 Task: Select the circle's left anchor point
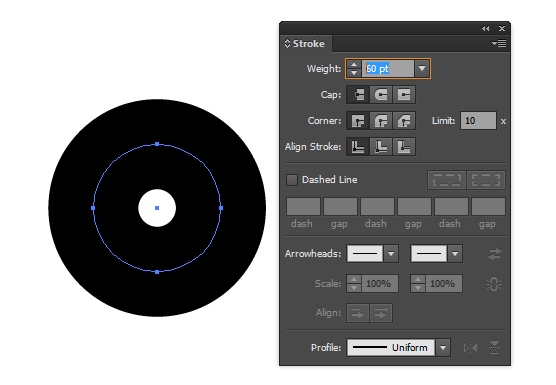click(x=93, y=208)
